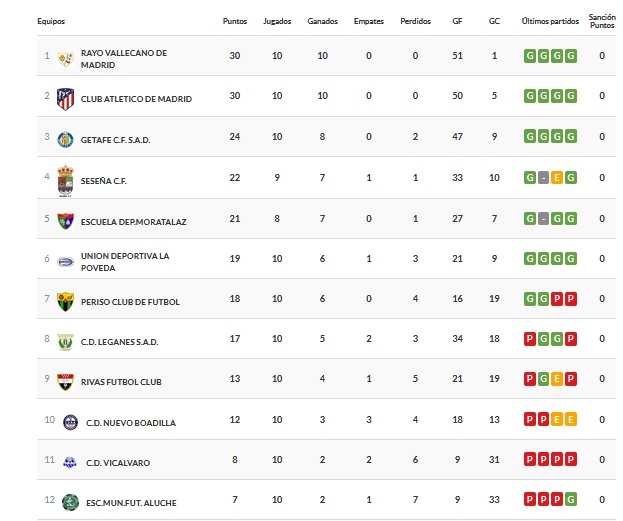Click the Atletico de Madrid crest
Viewport: 623px width, 521px height.
point(65,98)
